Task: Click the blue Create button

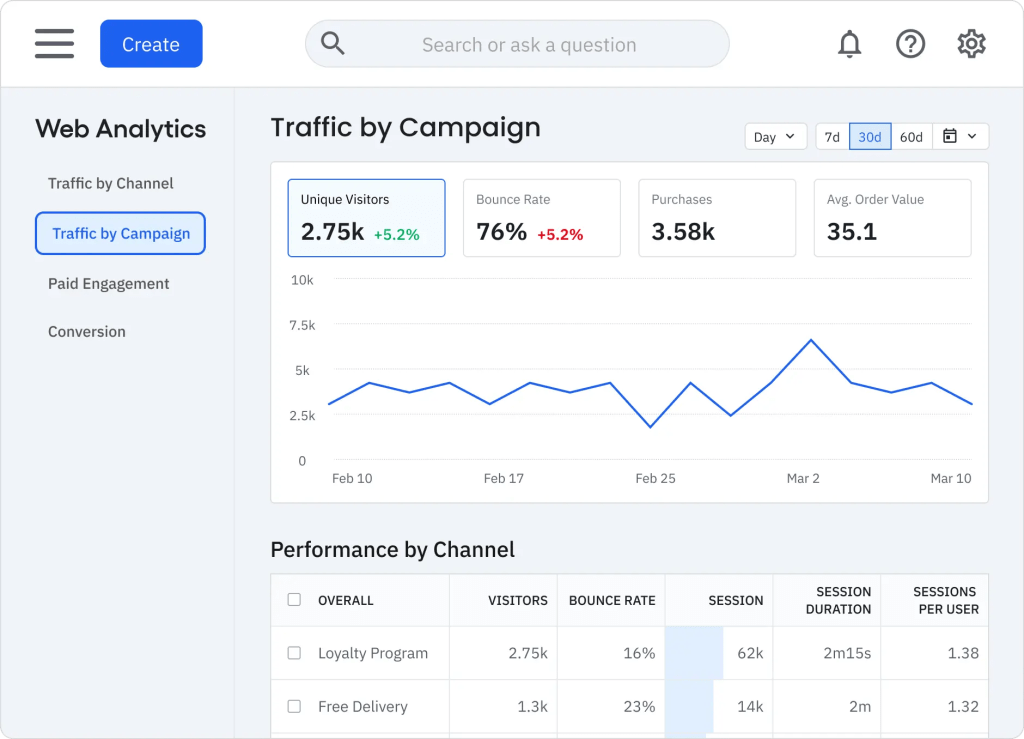Action: click(151, 44)
